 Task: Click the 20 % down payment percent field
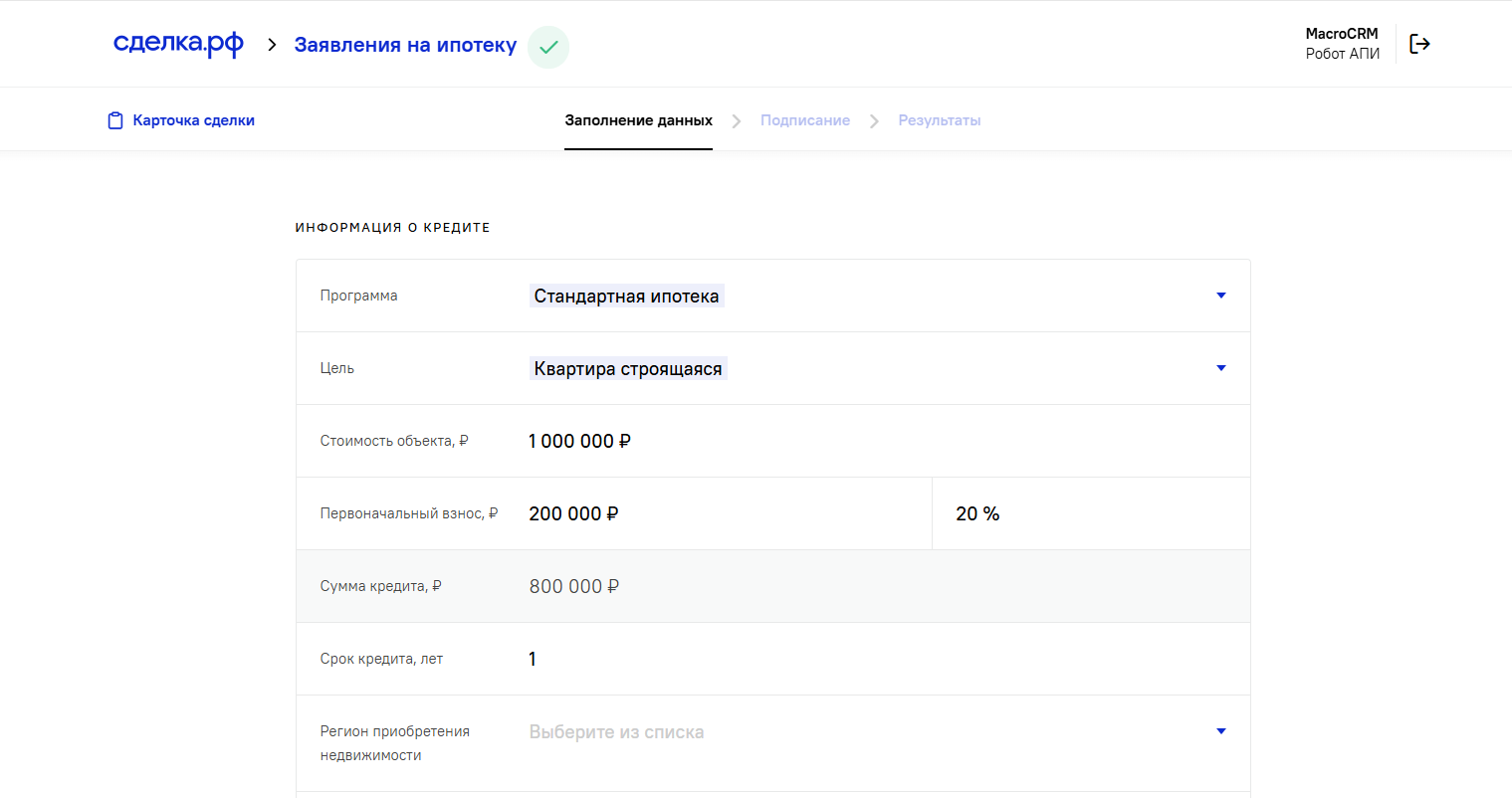[1091, 513]
